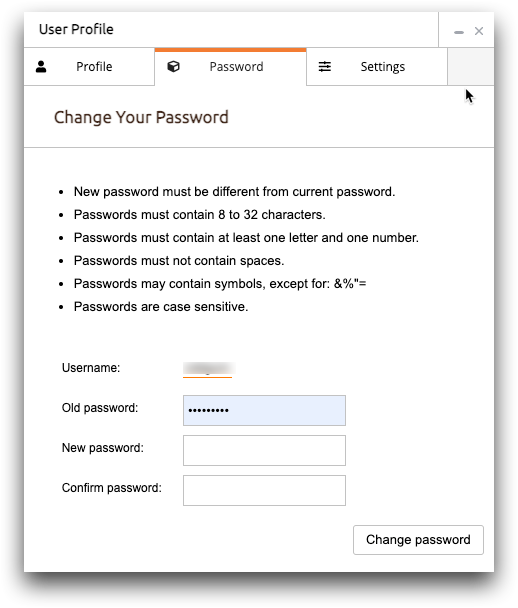518x608 pixels.
Task: Click into the New password field
Action: click(x=264, y=450)
